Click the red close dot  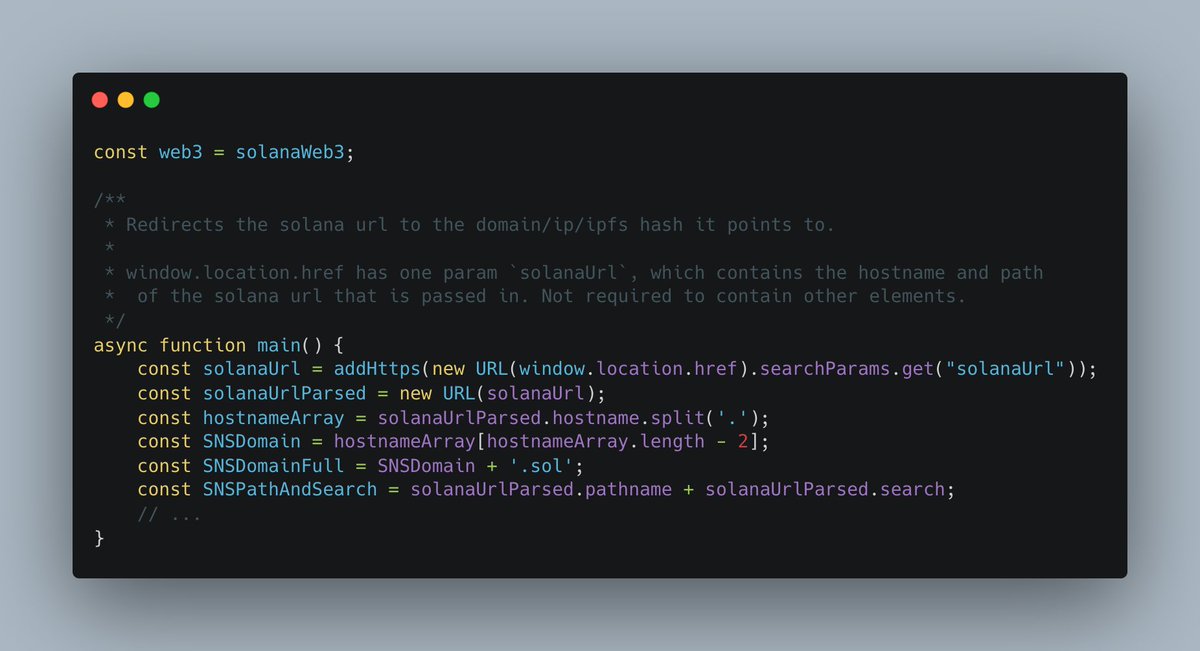point(100,100)
